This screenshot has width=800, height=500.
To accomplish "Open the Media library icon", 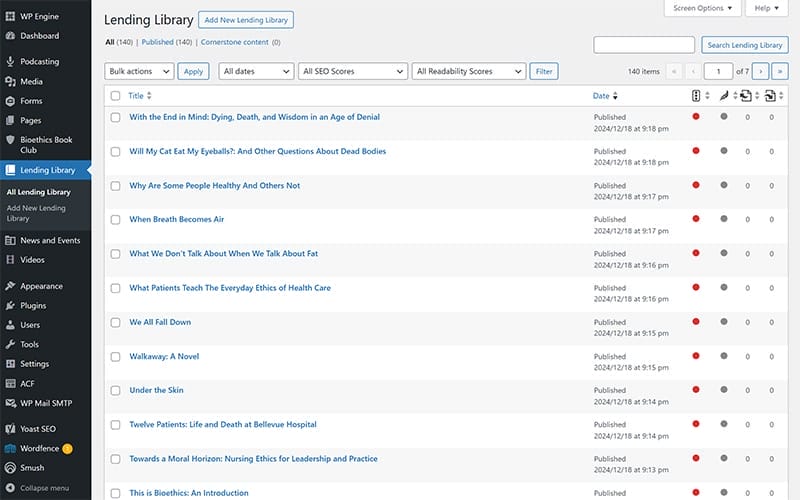I will pyautogui.click(x=10, y=81).
